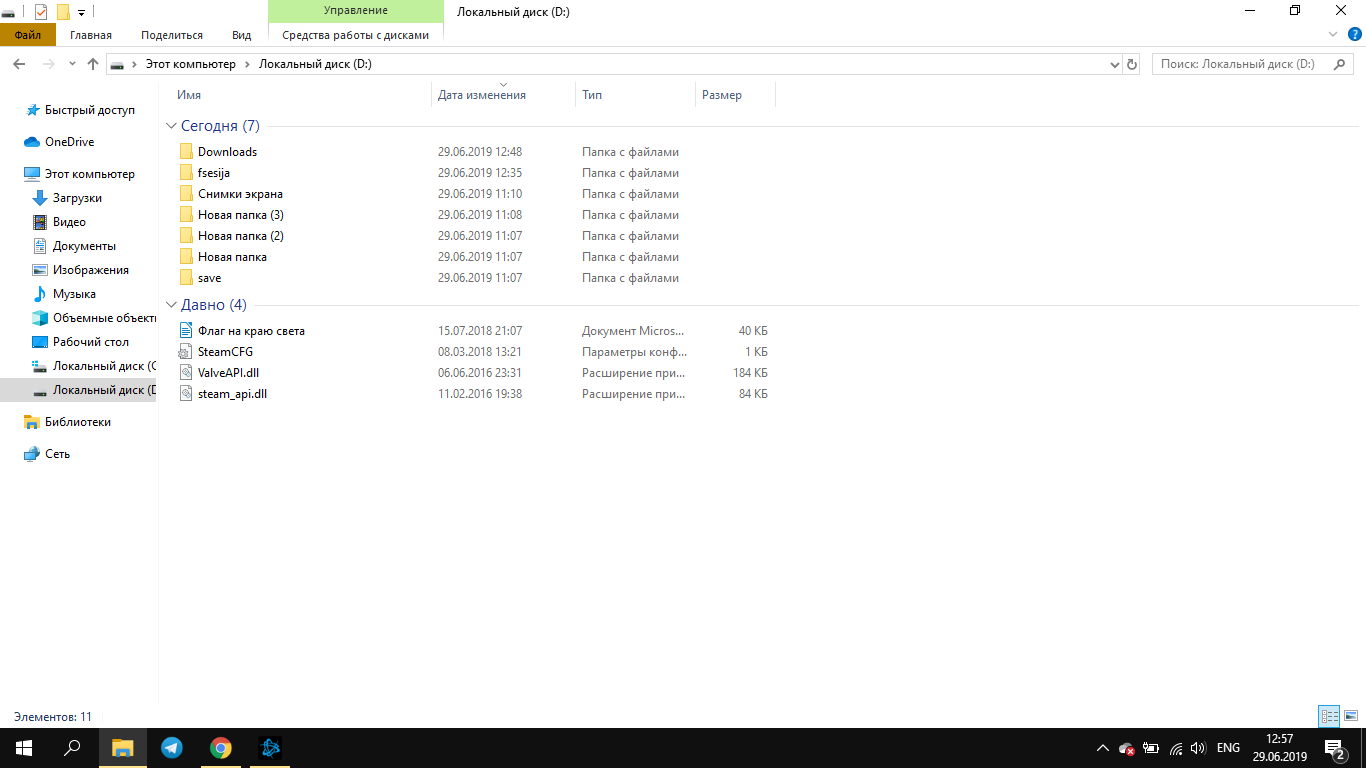Click the New folder quick access icon

coord(63,12)
